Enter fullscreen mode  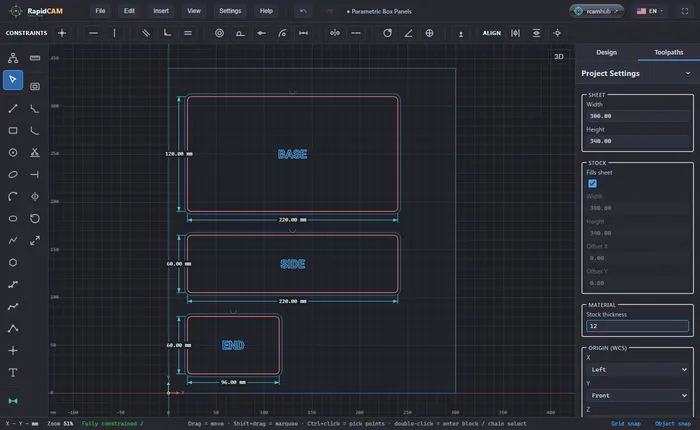tap(685, 11)
